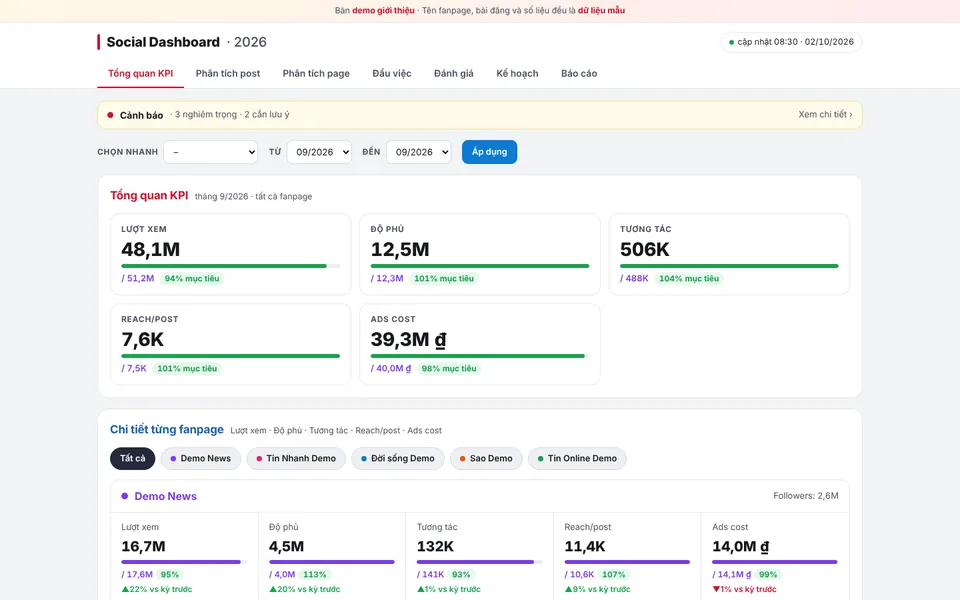Click the green update status dot

(x=731, y=42)
